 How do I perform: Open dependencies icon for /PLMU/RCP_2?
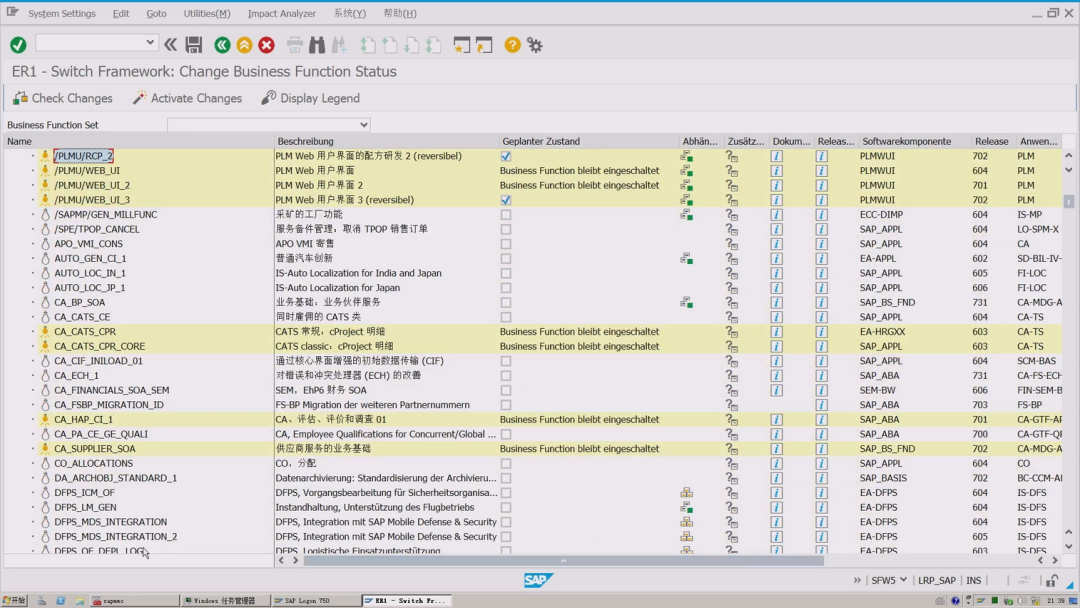(687, 156)
